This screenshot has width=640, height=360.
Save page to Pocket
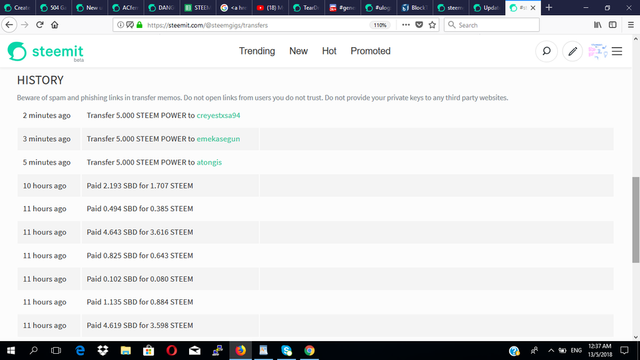click(x=419, y=25)
